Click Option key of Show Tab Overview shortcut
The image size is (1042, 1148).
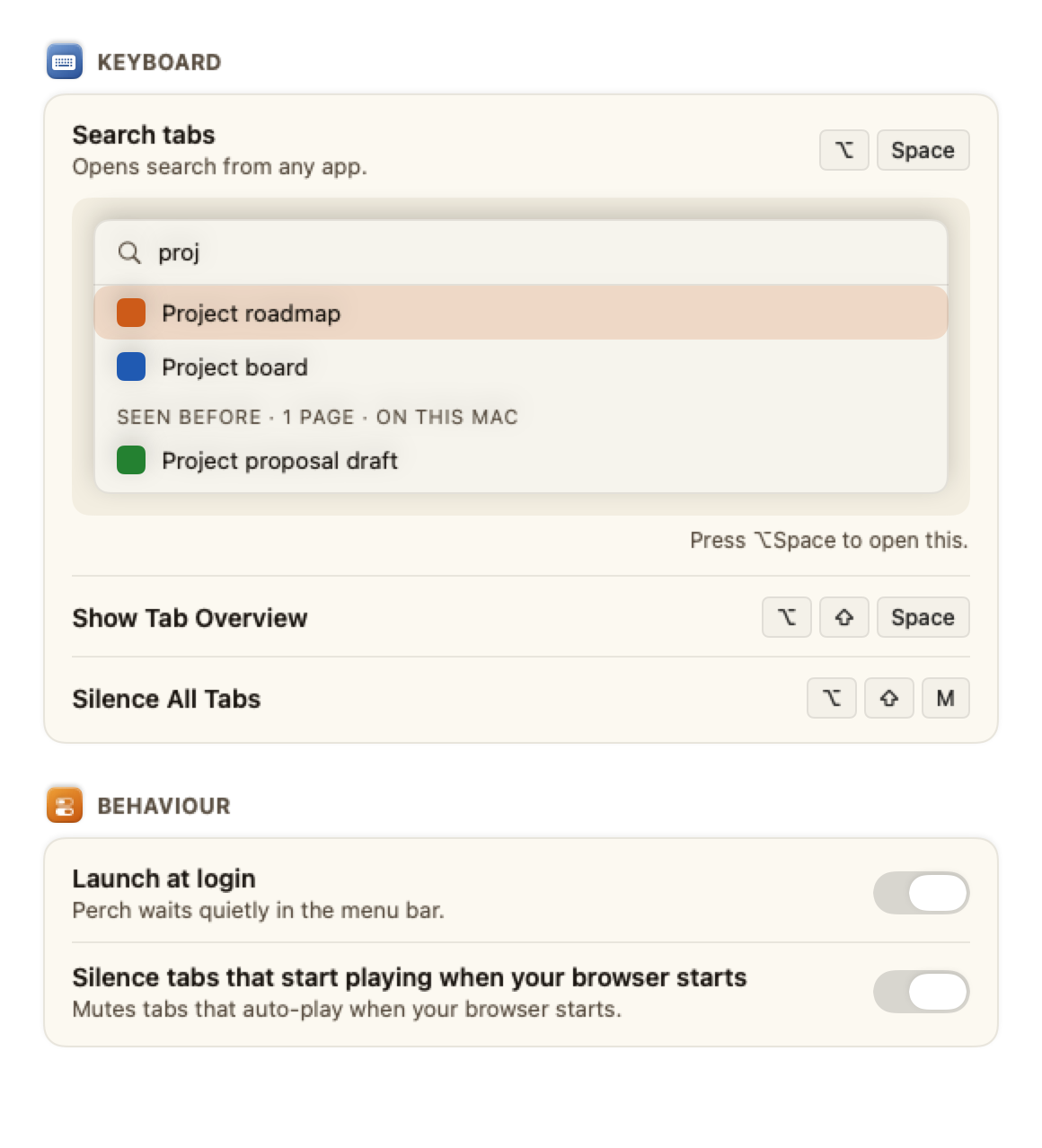pyautogui.click(x=787, y=617)
